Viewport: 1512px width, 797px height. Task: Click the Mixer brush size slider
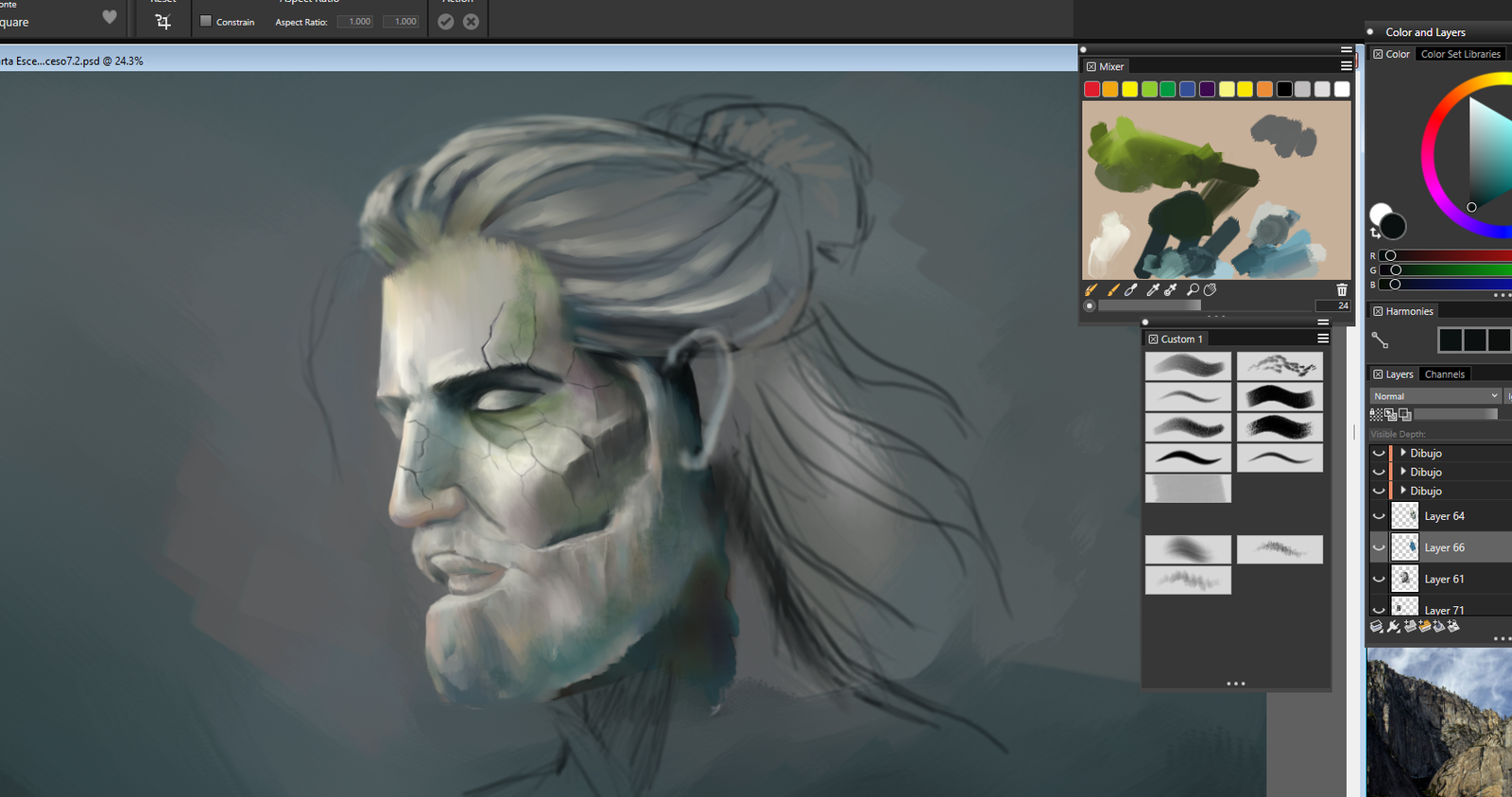pyautogui.click(x=1205, y=305)
